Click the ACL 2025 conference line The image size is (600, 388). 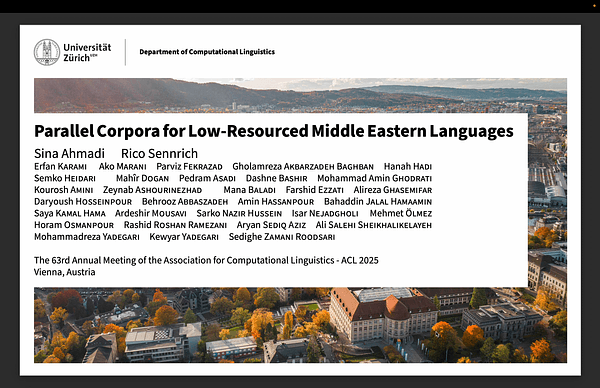(206, 260)
